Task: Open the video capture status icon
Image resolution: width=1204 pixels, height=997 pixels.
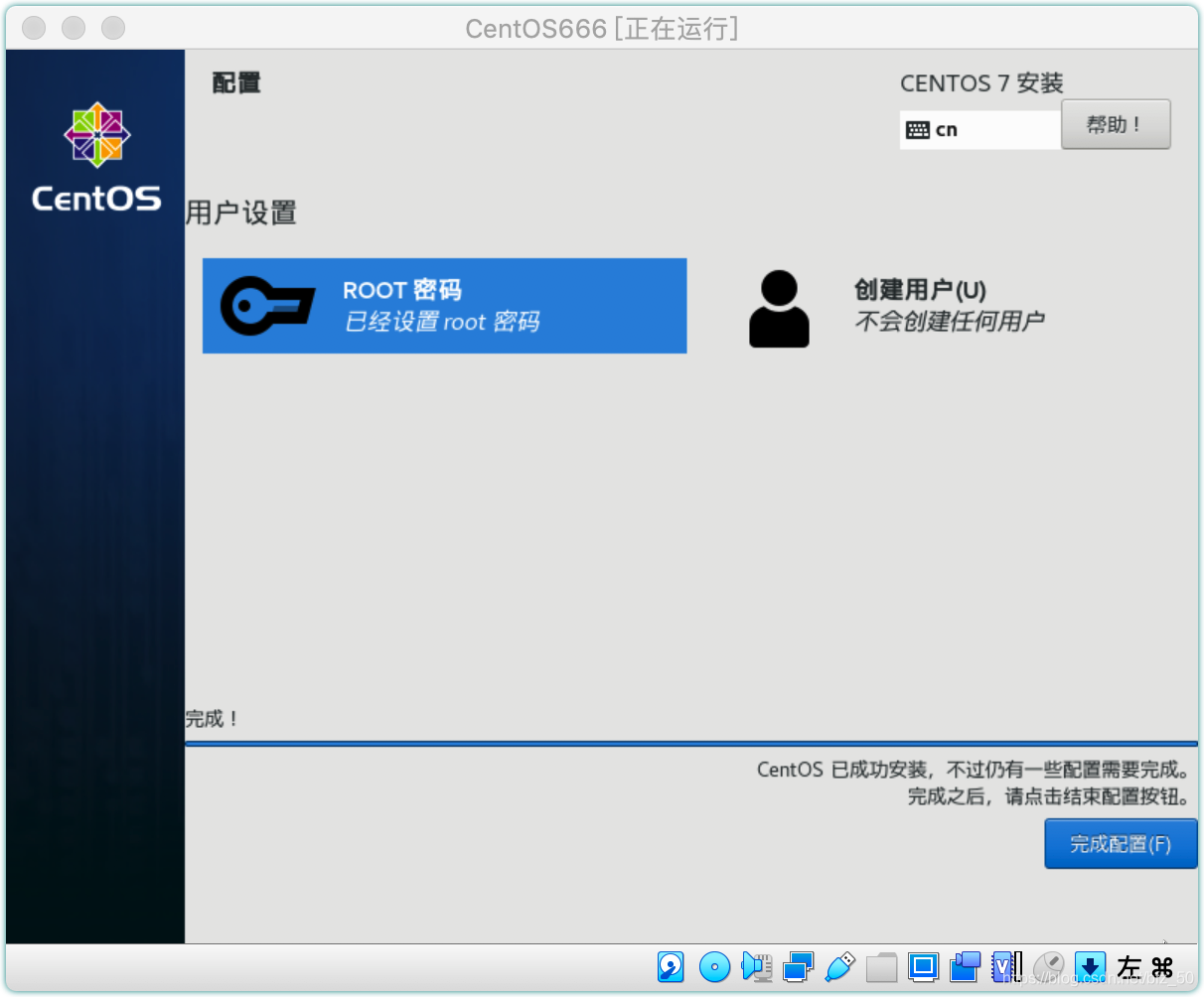Action: tap(966, 966)
